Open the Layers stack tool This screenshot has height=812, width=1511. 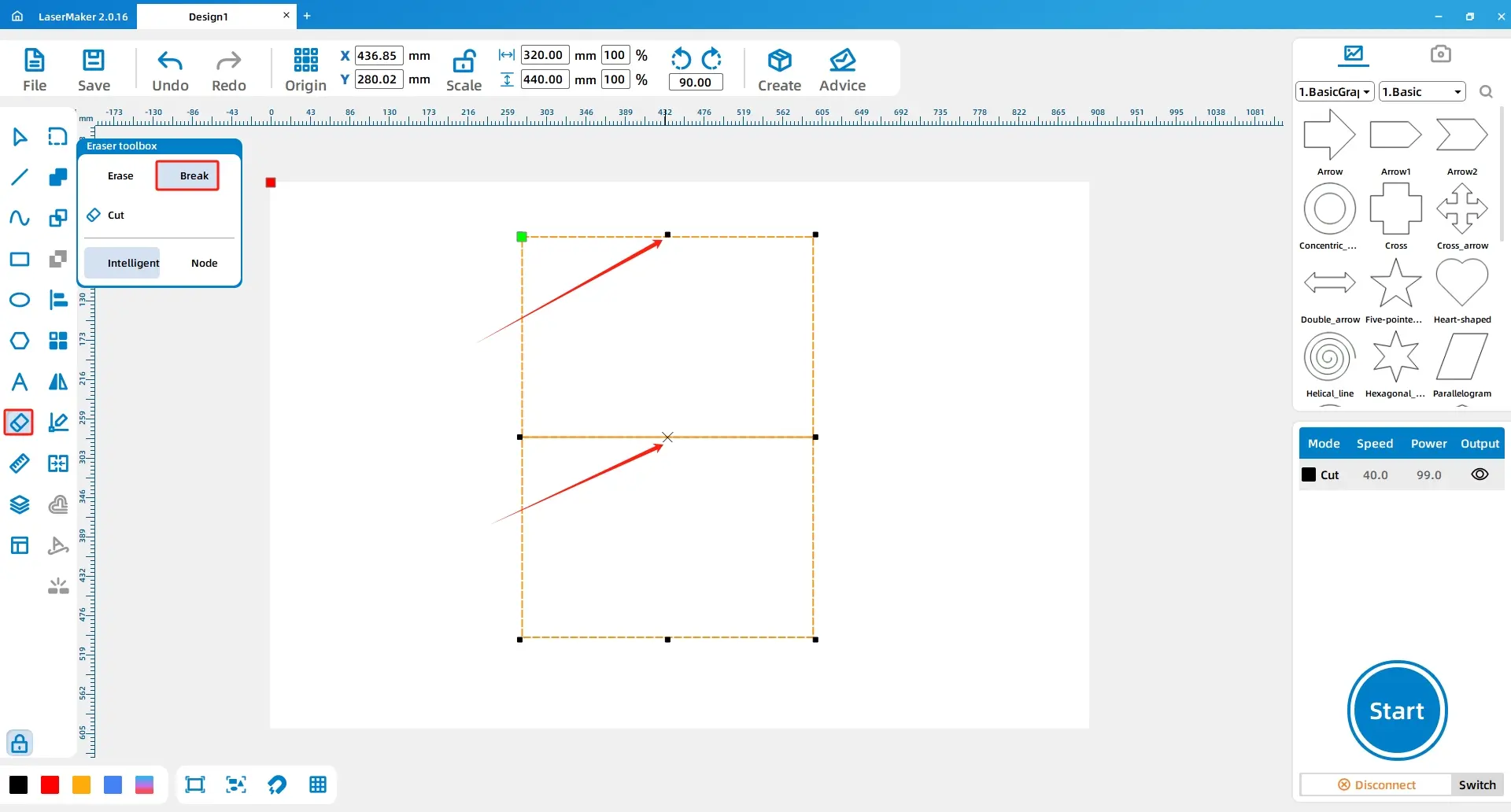coord(20,504)
